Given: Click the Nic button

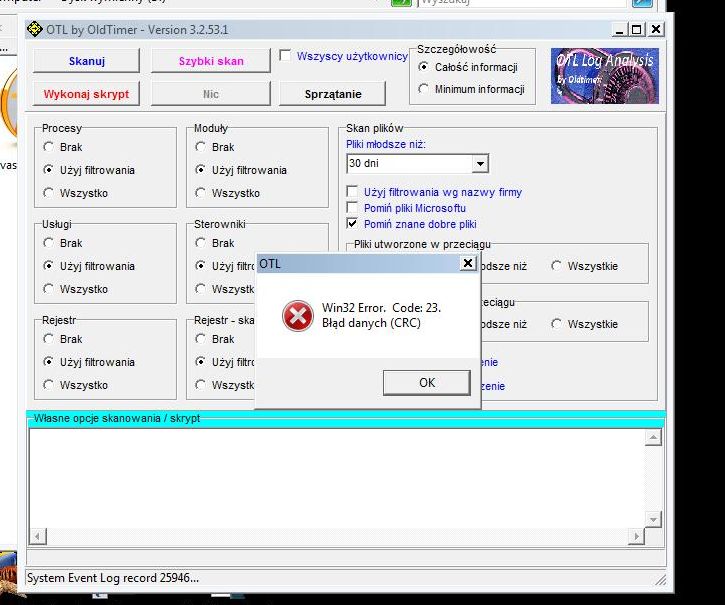Looking at the screenshot, I should 211,94.
